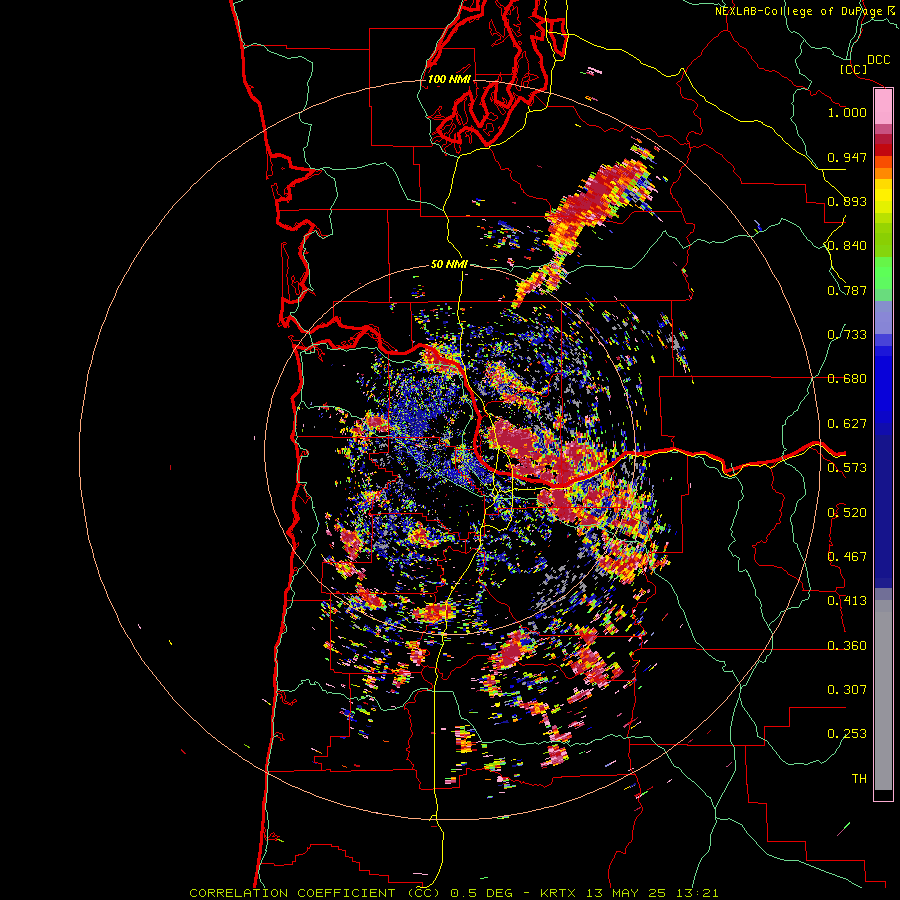
Task: Click the [CC] units label above colorbar
Action: 854,69
